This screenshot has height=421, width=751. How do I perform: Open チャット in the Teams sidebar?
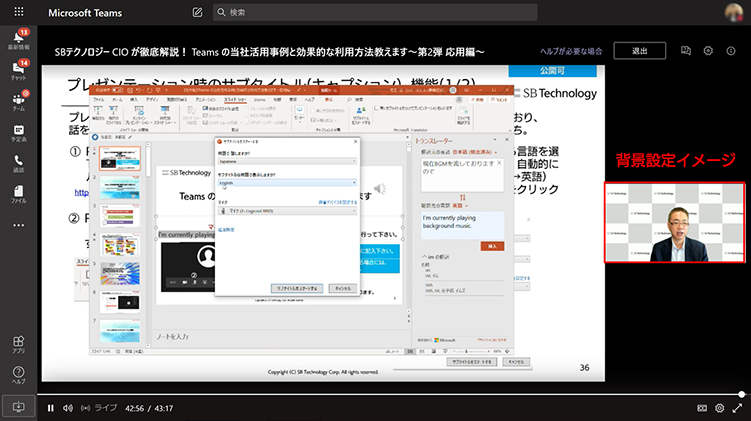(19, 71)
